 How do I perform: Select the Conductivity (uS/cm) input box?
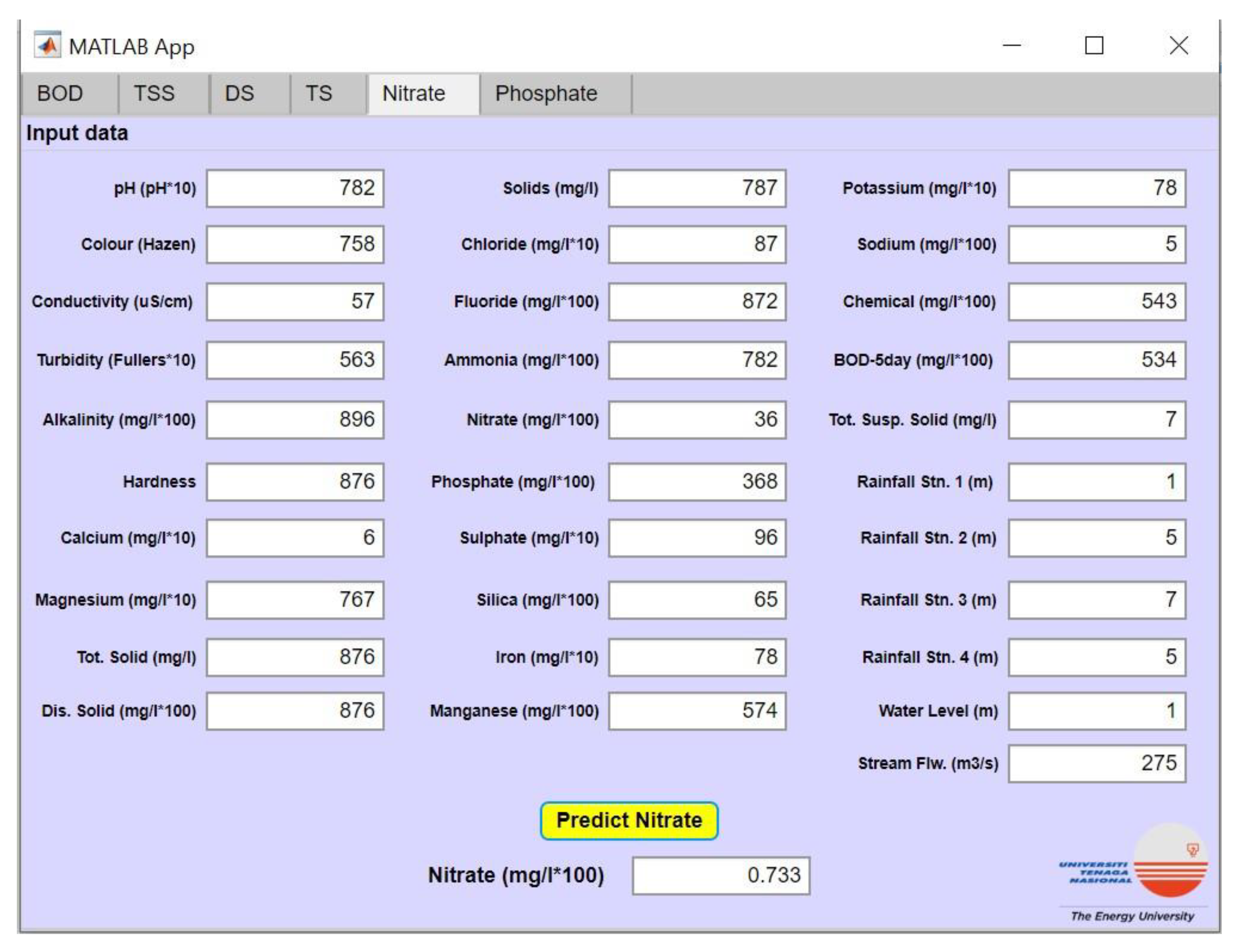pos(295,302)
